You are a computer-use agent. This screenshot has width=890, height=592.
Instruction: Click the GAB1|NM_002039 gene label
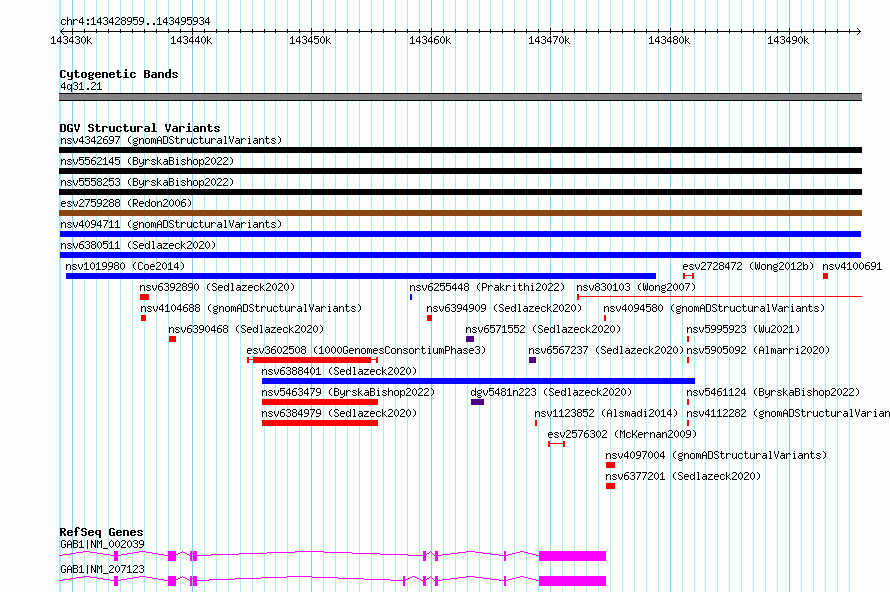tap(102, 544)
